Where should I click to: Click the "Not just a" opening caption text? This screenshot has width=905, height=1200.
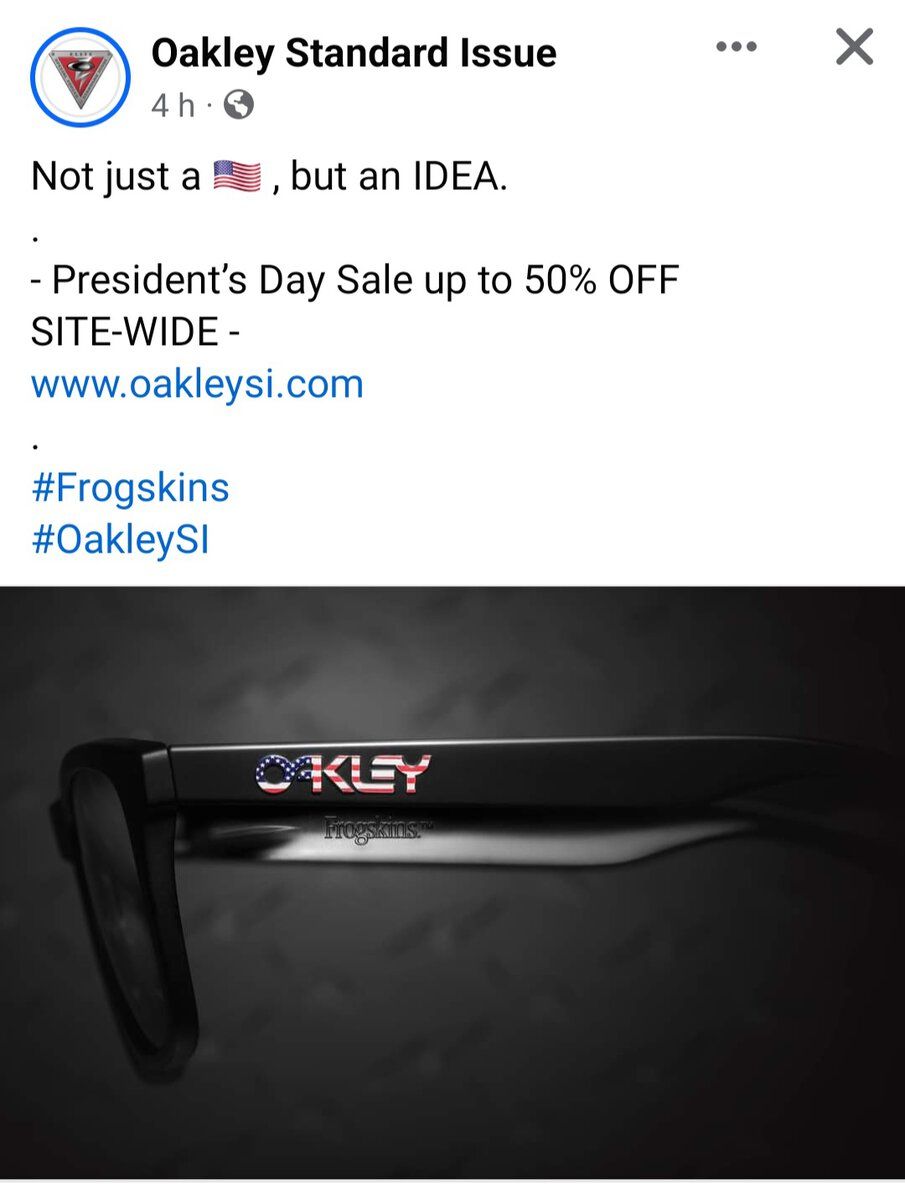(116, 177)
